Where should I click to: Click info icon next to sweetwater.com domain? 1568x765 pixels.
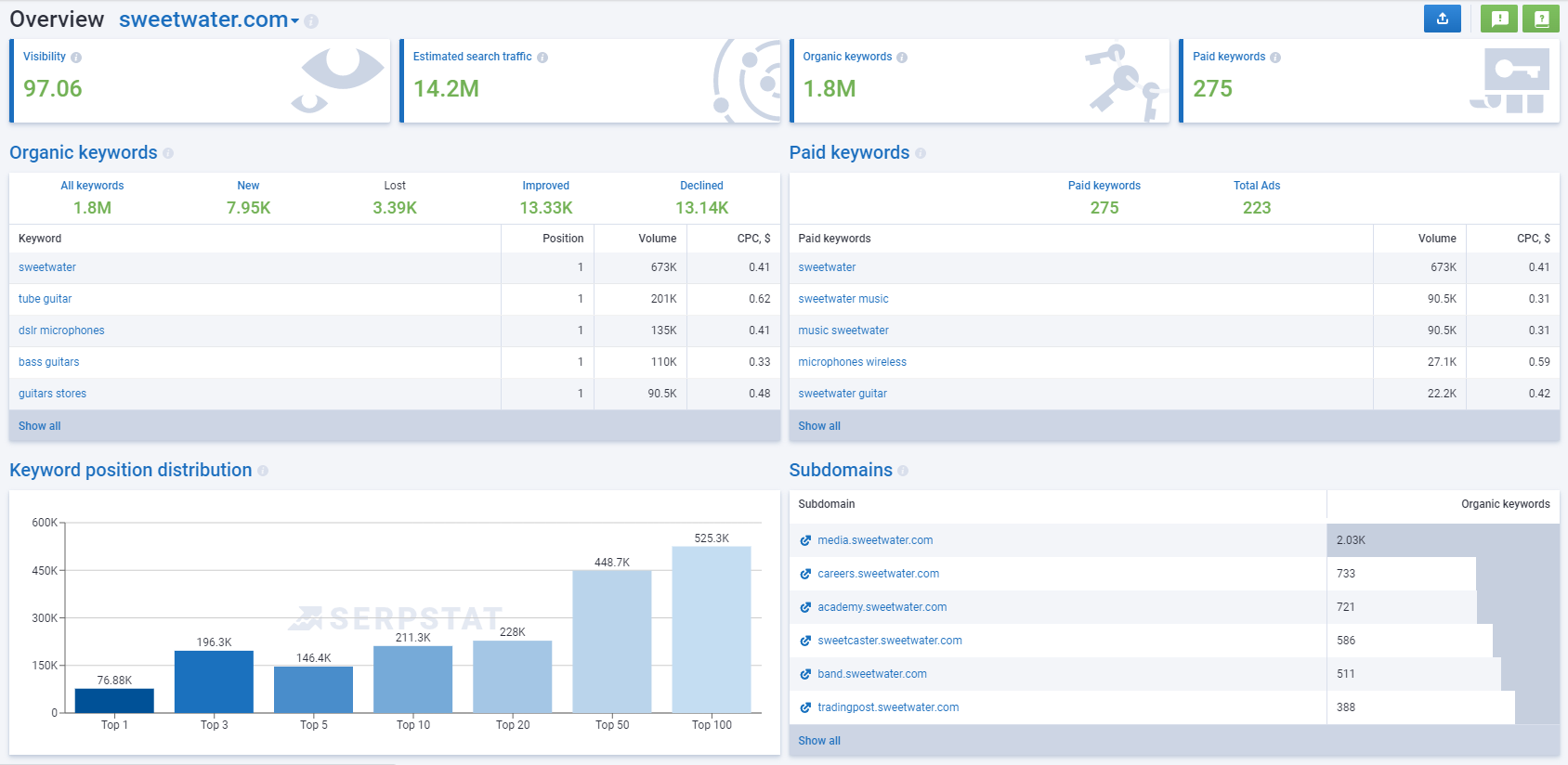click(311, 21)
